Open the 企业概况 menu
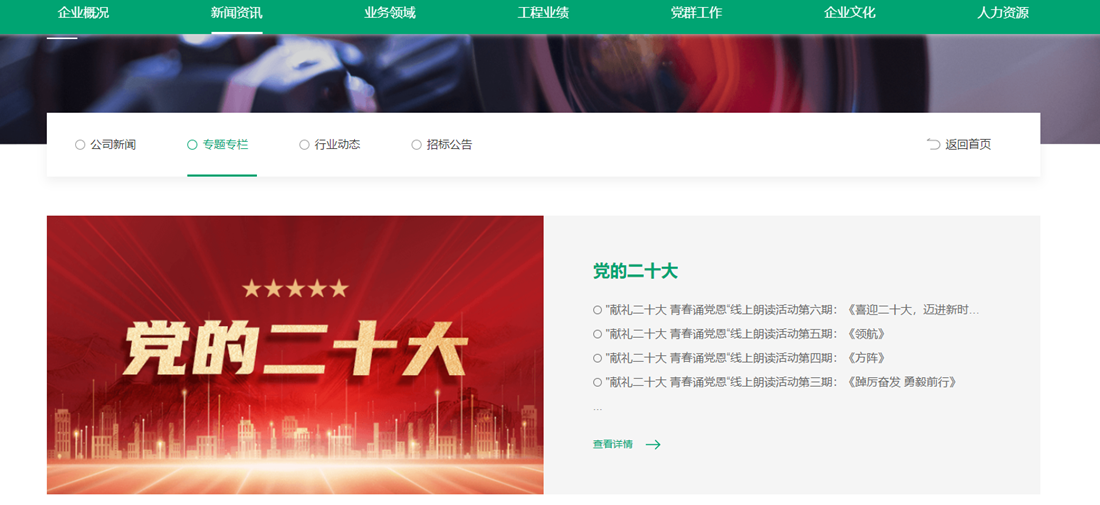 [x=83, y=13]
